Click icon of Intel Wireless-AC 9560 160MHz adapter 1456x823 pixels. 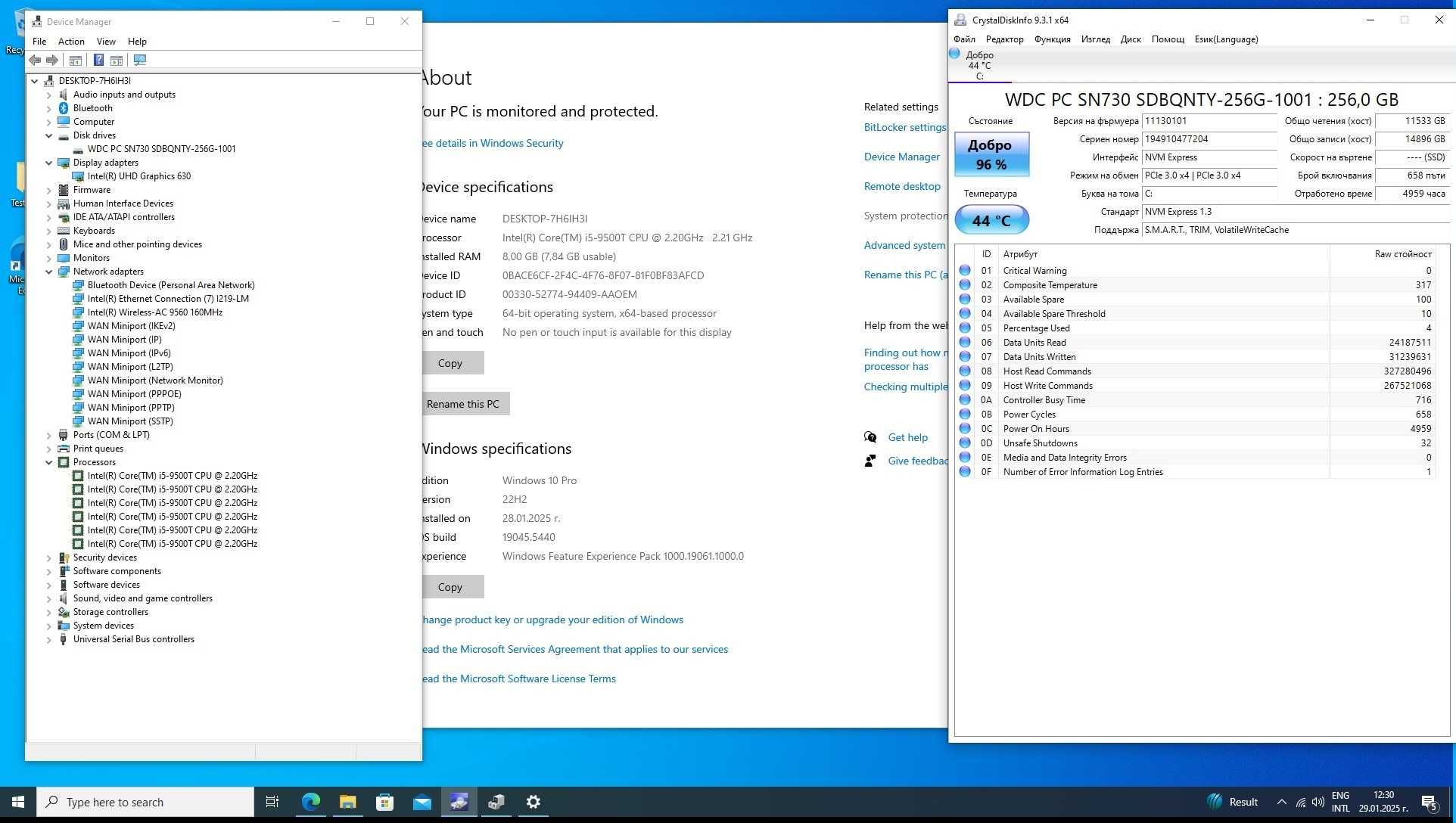78,312
